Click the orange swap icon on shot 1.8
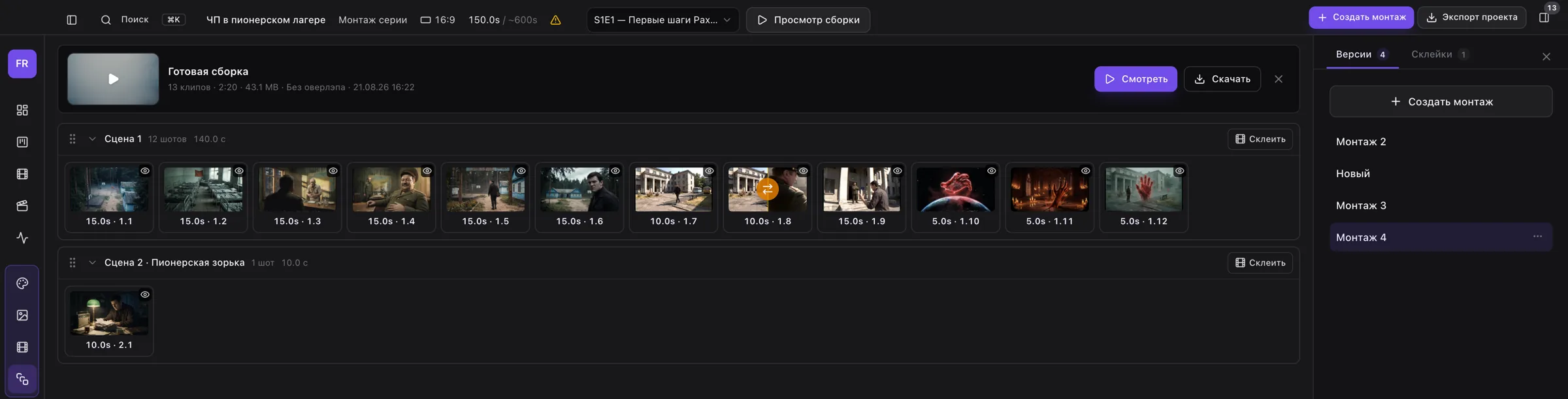 tap(768, 189)
